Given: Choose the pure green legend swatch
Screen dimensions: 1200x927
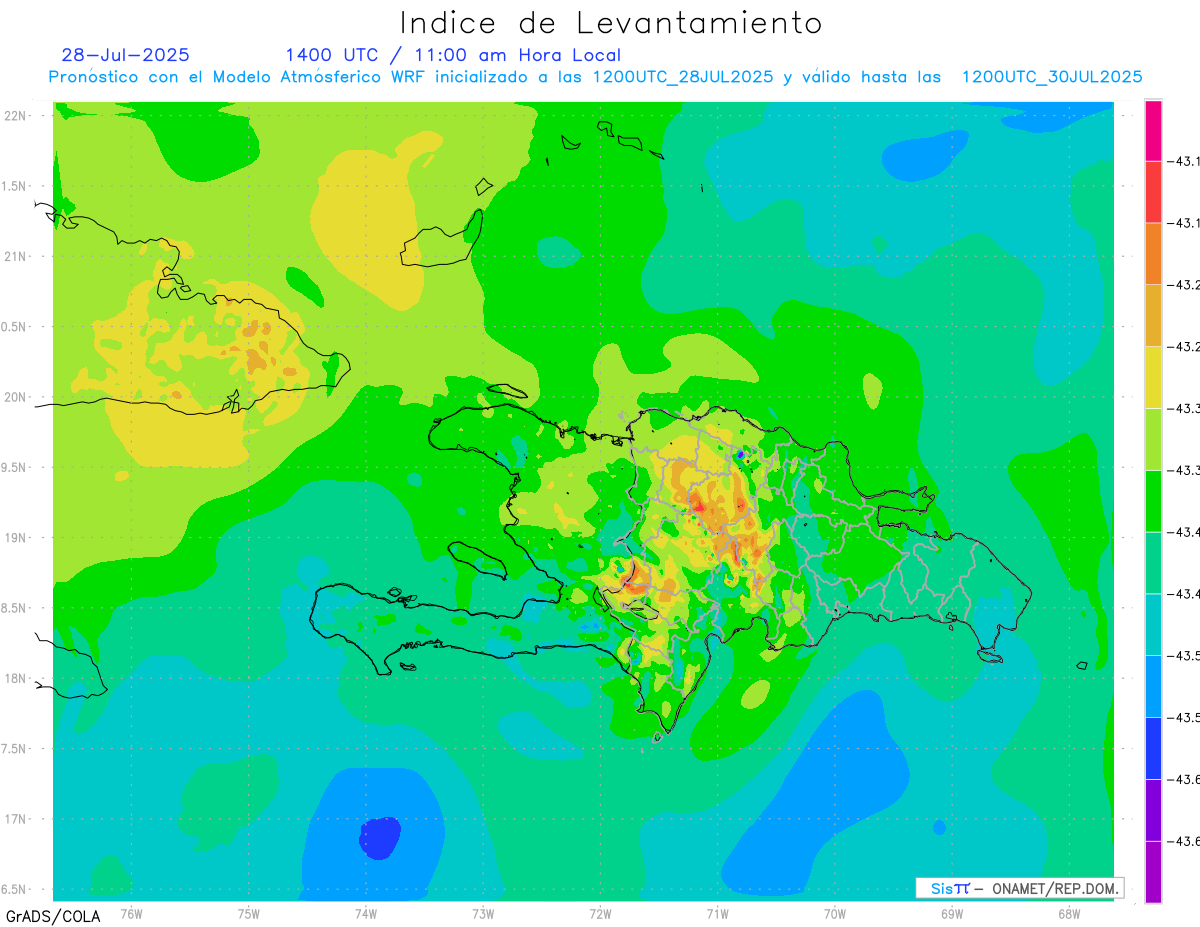Looking at the screenshot, I should point(1153,501).
